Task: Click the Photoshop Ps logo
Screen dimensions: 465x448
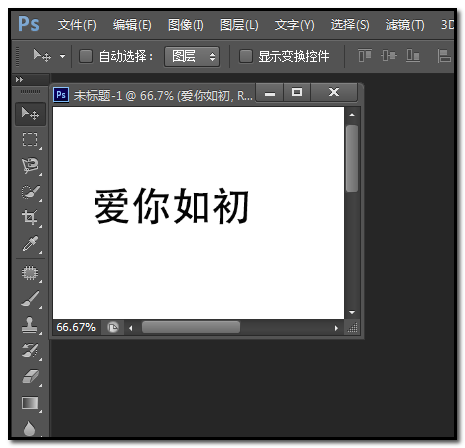Action: point(29,24)
